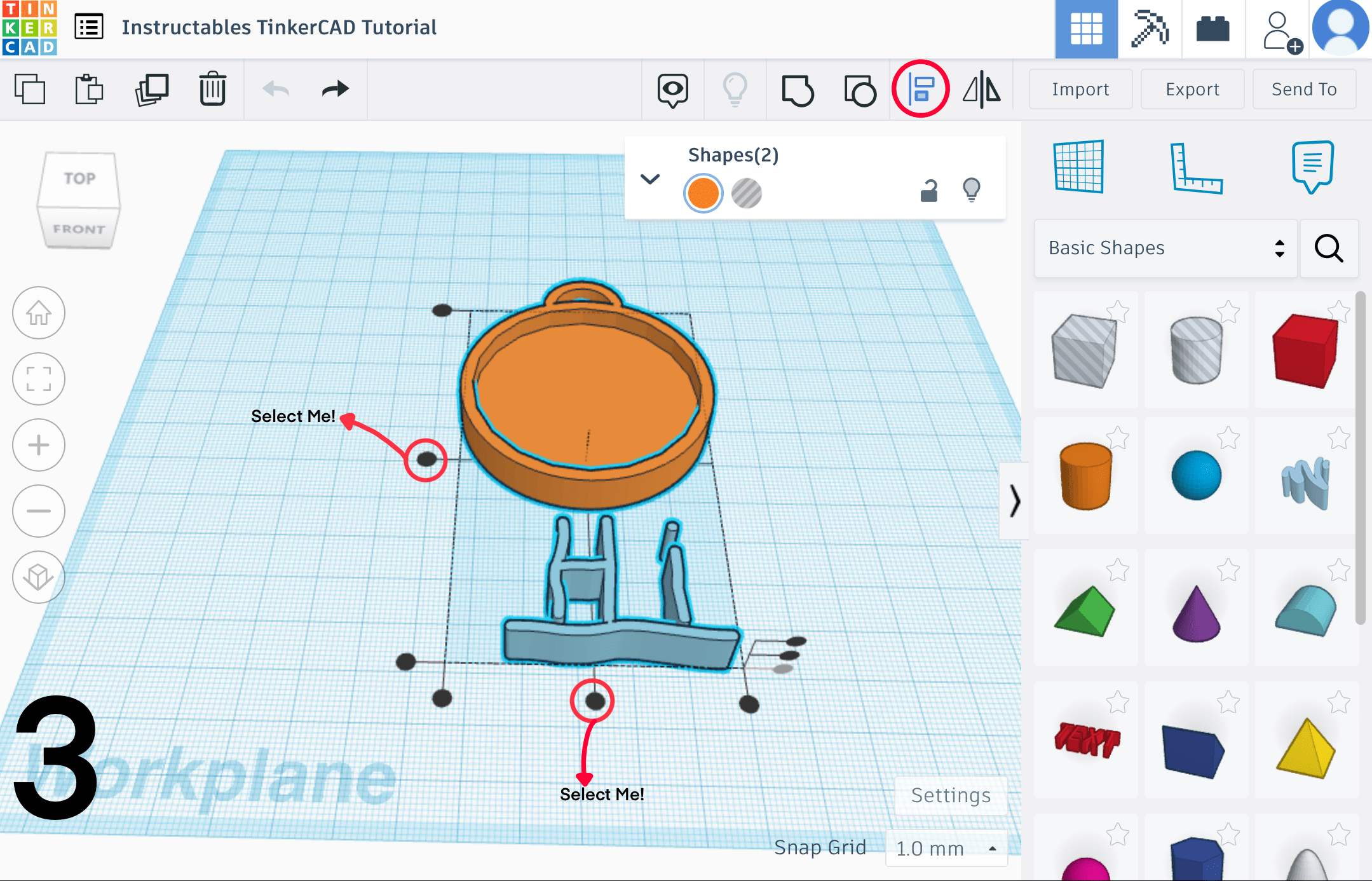Image resolution: width=1372 pixels, height=881 pixels.
Task: Select the Flip/Mirror tool
Action: pyautogui.click(x=982, y=89)
